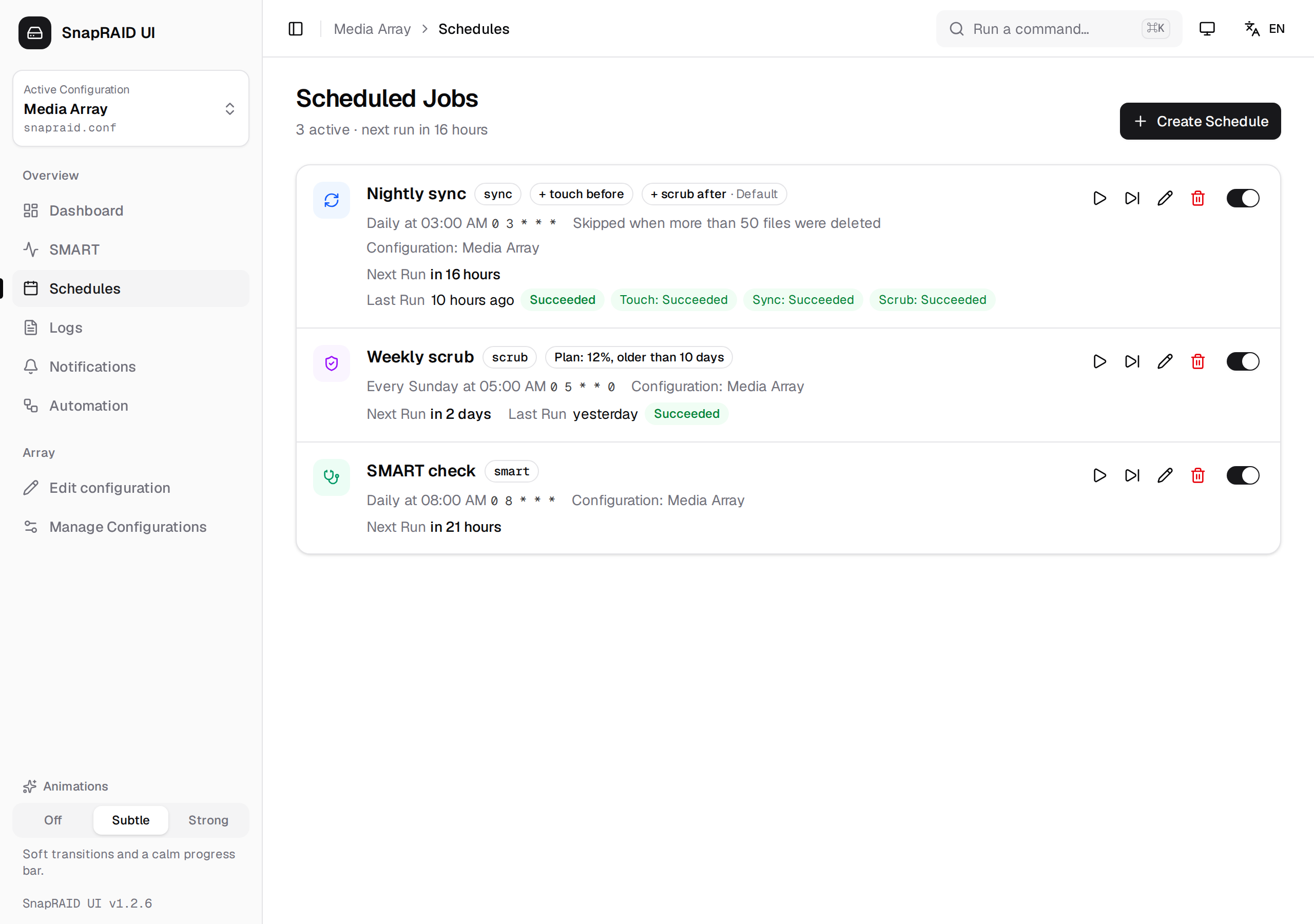
Task: Open Logs in sidebar
Action: tap(130, 328)
